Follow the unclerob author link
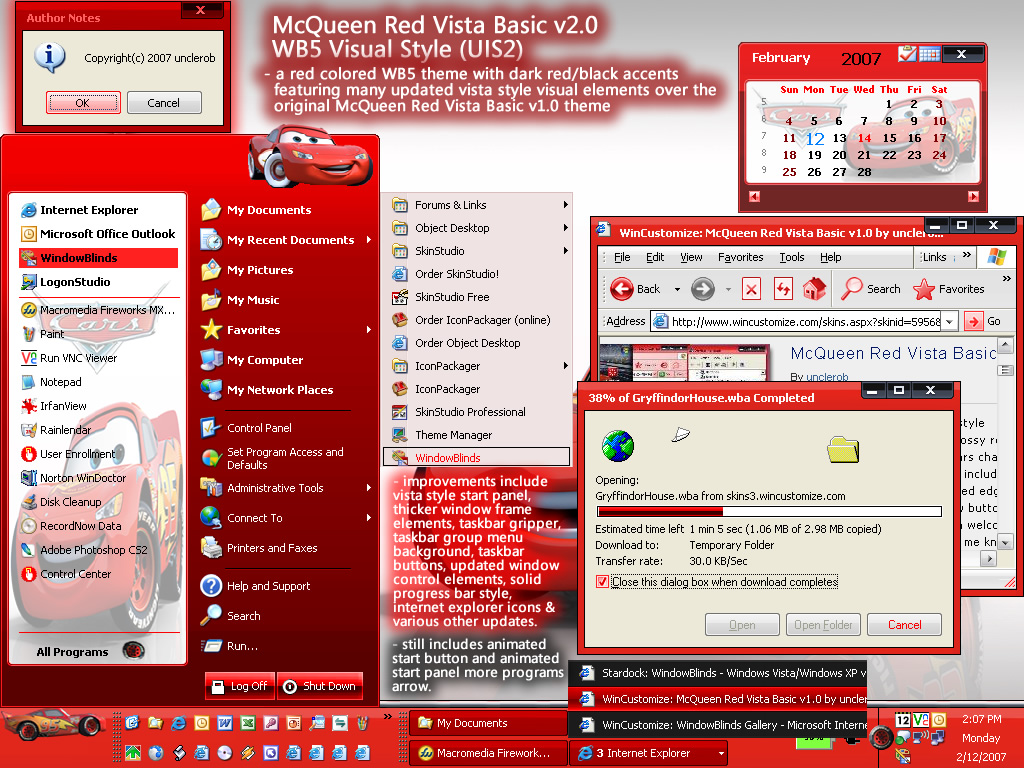The width and height of the screenshot is (1024, 768). (827, 377)
